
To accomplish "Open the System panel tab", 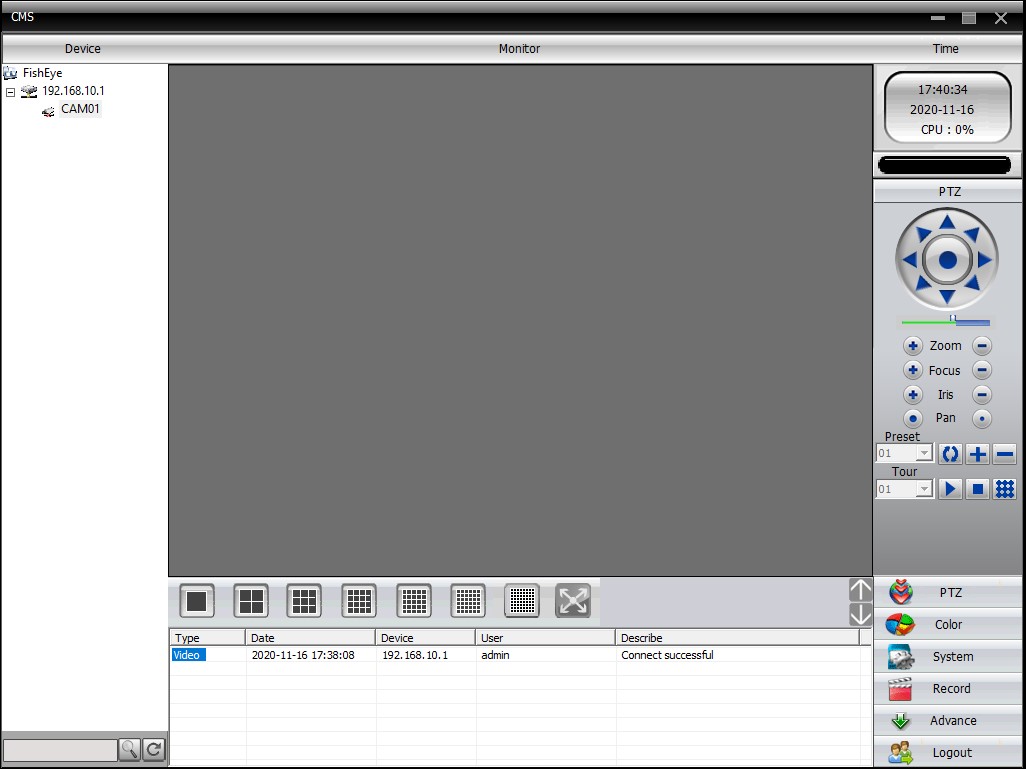I will pos(949,657).
